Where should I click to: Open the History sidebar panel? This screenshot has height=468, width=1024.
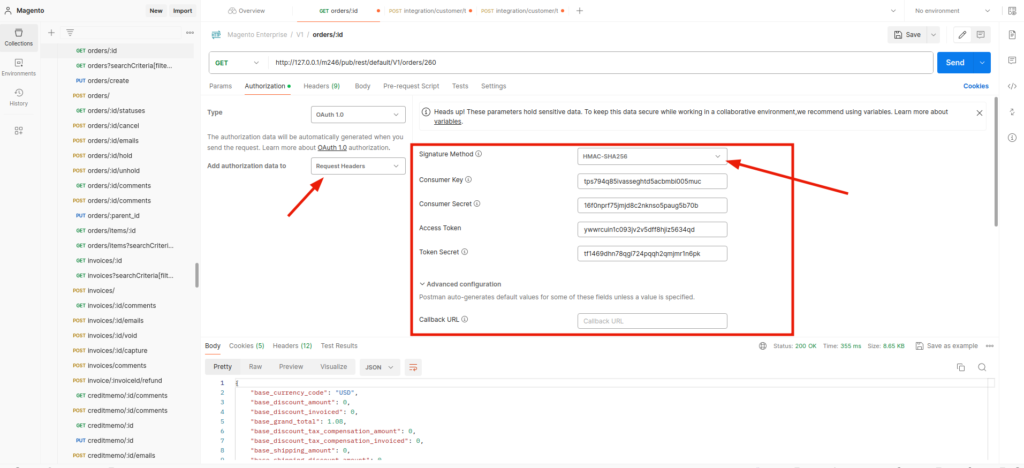click(x=18, y=97)
